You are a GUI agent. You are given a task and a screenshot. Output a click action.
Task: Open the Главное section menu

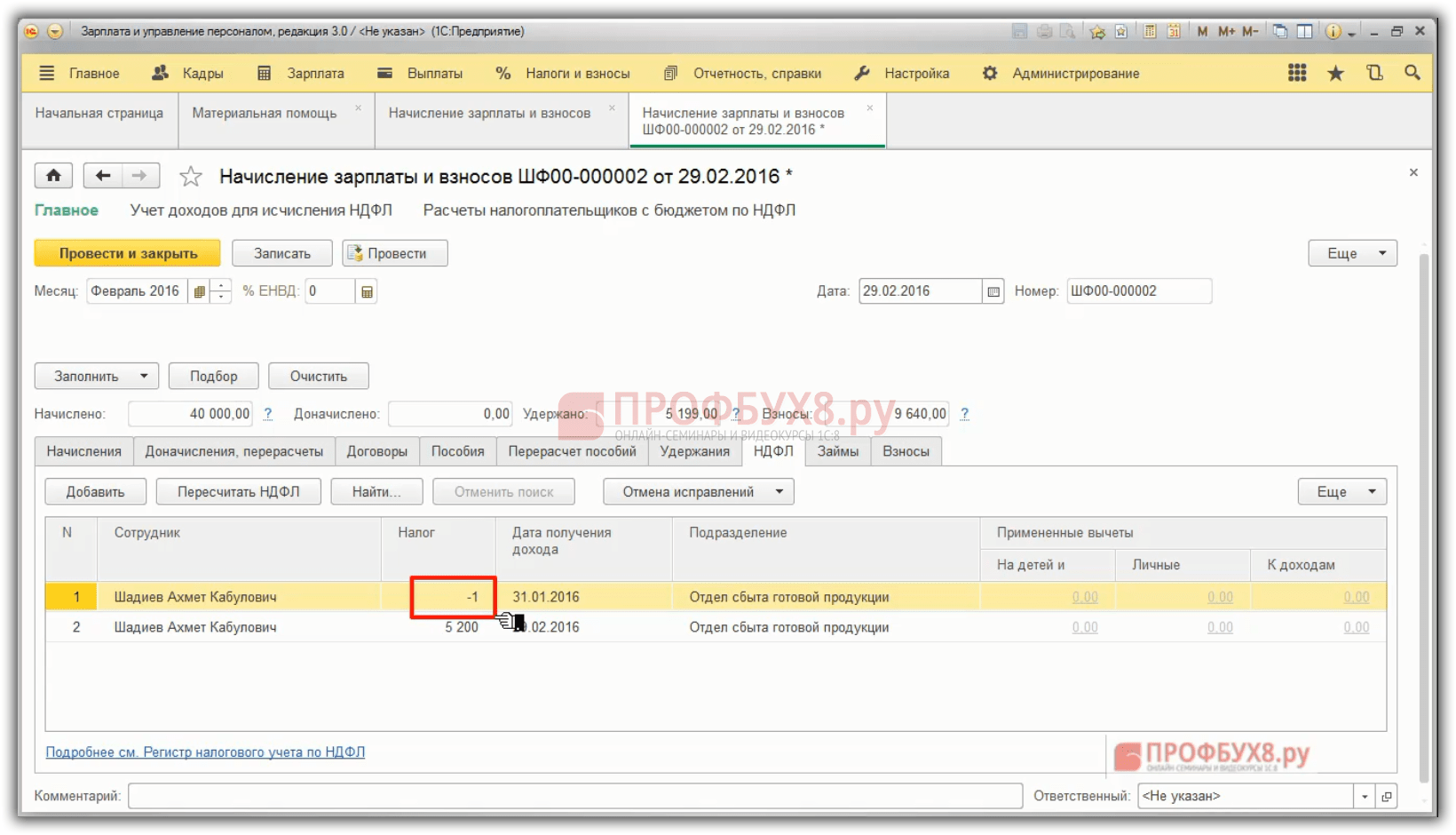[x=94, y=73]
